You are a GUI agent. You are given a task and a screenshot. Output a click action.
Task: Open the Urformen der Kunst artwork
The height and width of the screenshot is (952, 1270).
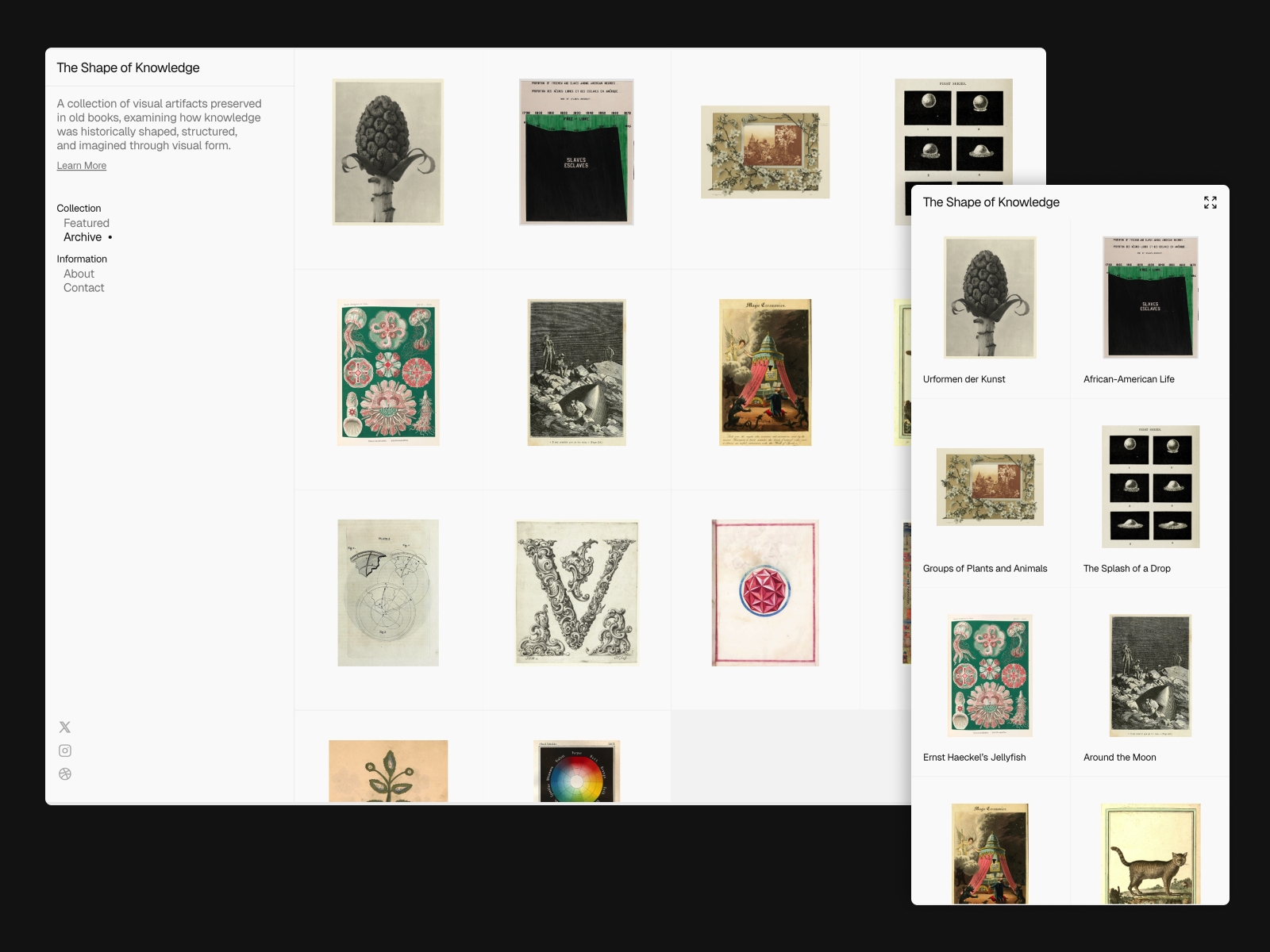click(x=989, y=297)
